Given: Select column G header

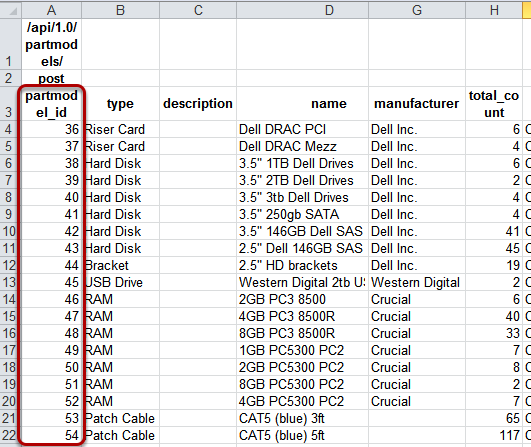Looking at the screenshot, I should pyautogui.click(x=417, y=10).
